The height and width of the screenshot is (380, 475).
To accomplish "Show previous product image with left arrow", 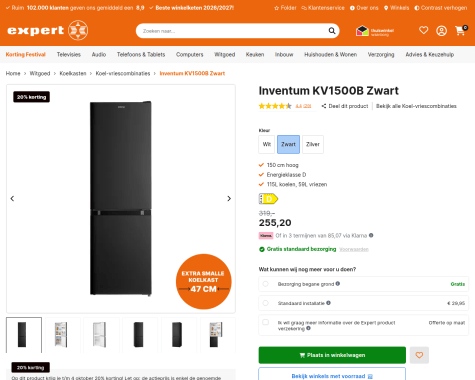I will 12,199.
